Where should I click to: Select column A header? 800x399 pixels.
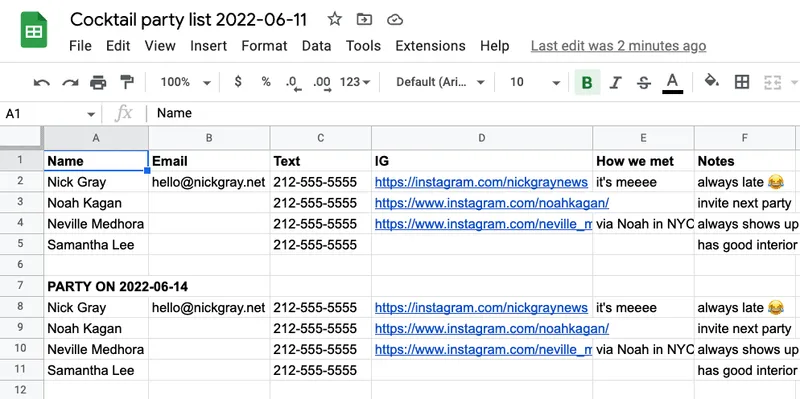click(x=96, y=138)
